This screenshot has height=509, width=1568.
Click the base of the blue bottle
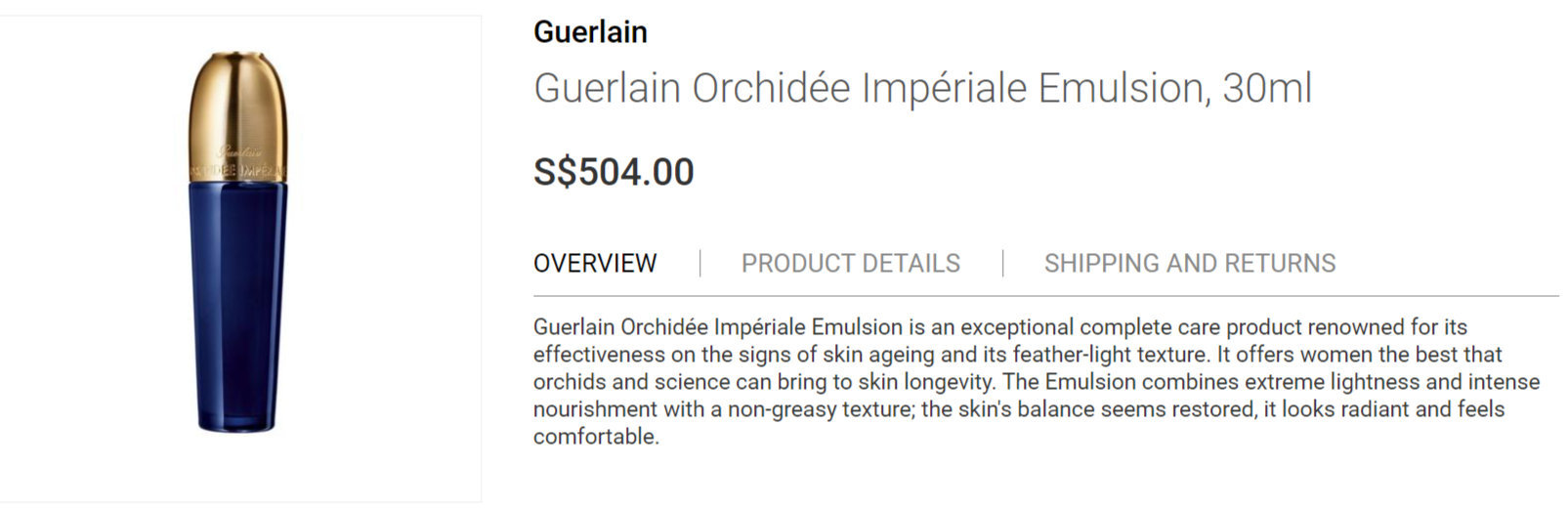click(238, 422)
